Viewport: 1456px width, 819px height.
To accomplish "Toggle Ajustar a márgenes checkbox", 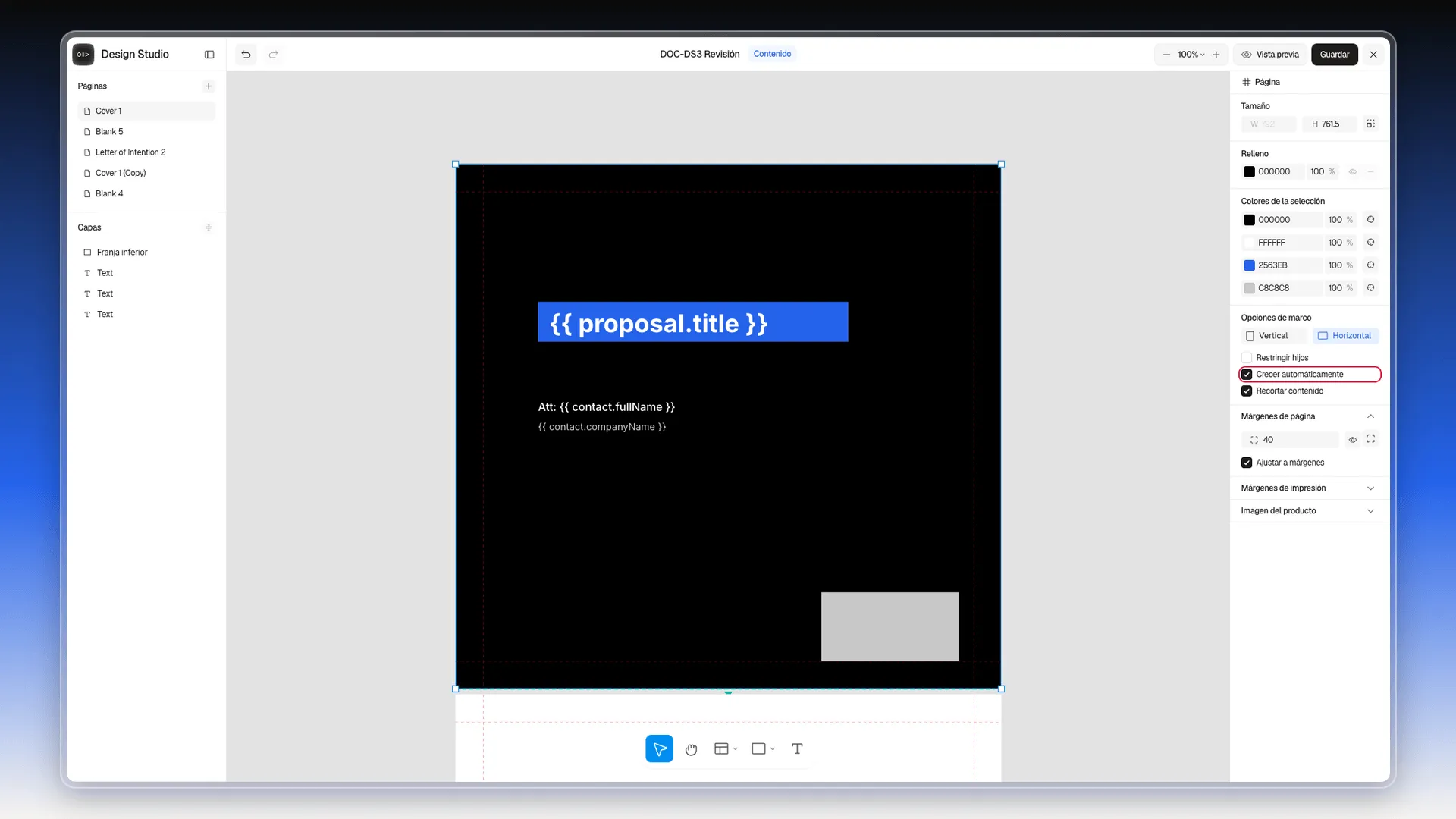I will [1247, 463].
